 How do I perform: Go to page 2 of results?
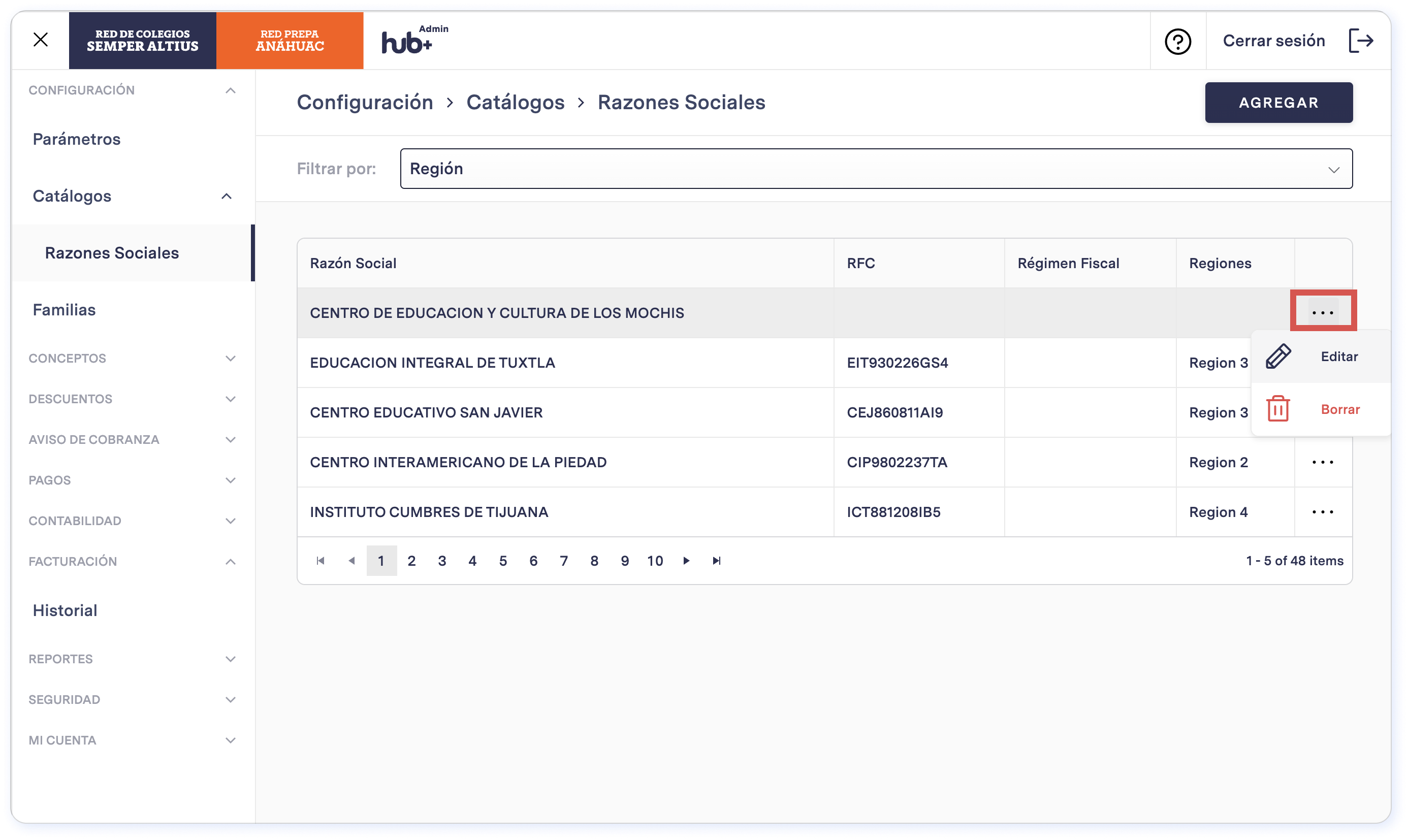411,560
